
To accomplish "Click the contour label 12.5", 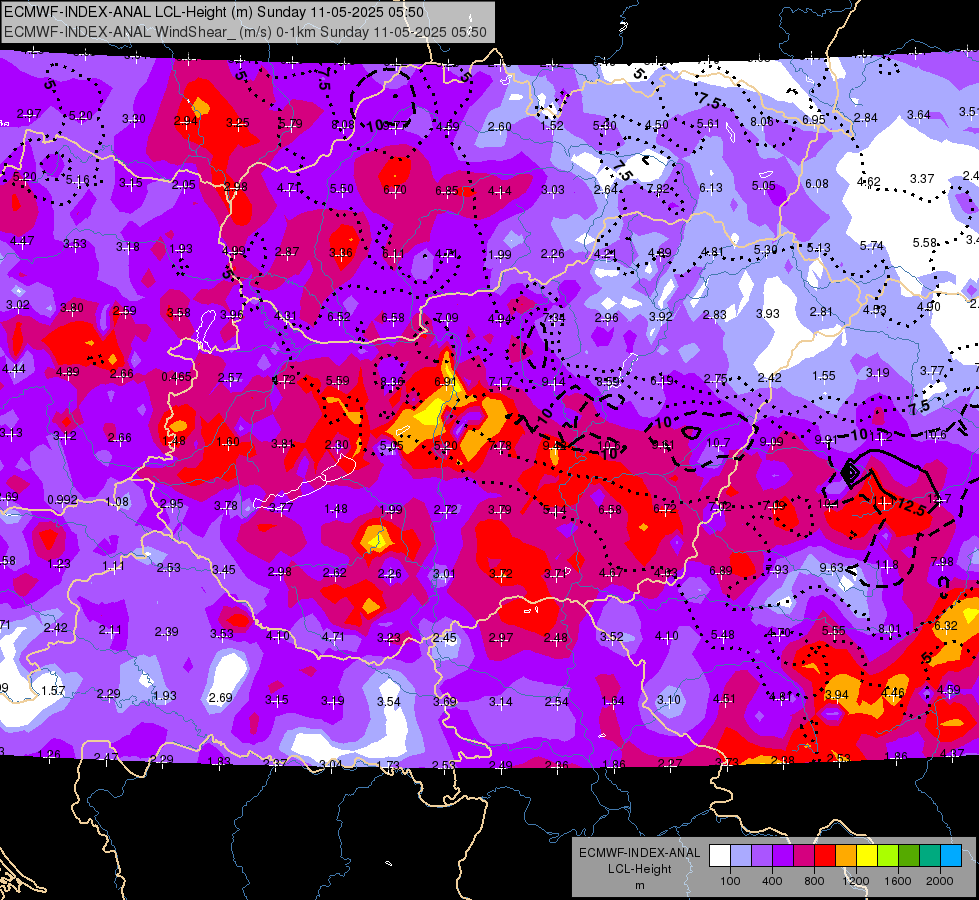I will 912,507.
